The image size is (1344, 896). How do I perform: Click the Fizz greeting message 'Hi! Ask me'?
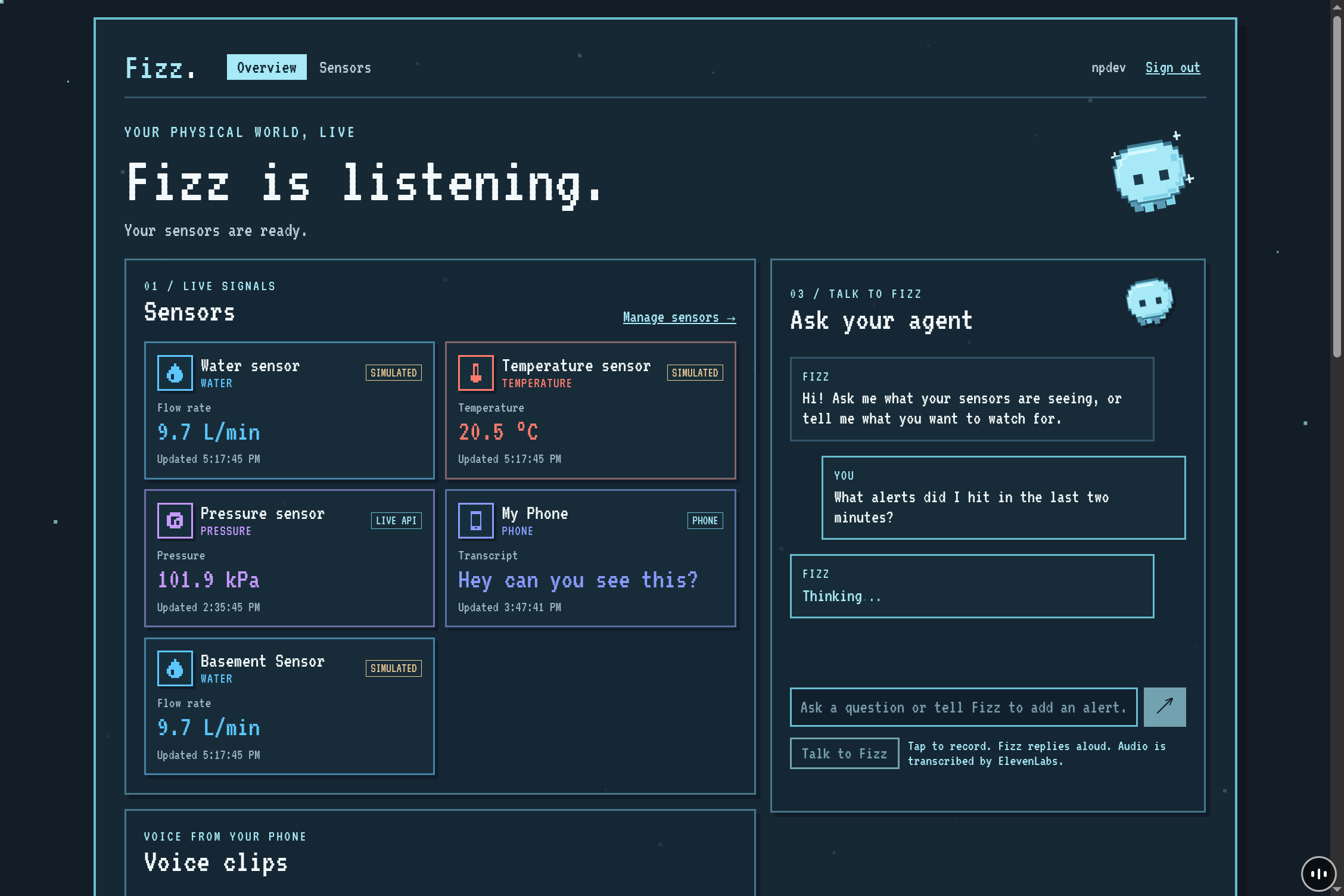(x=972, y=399)
